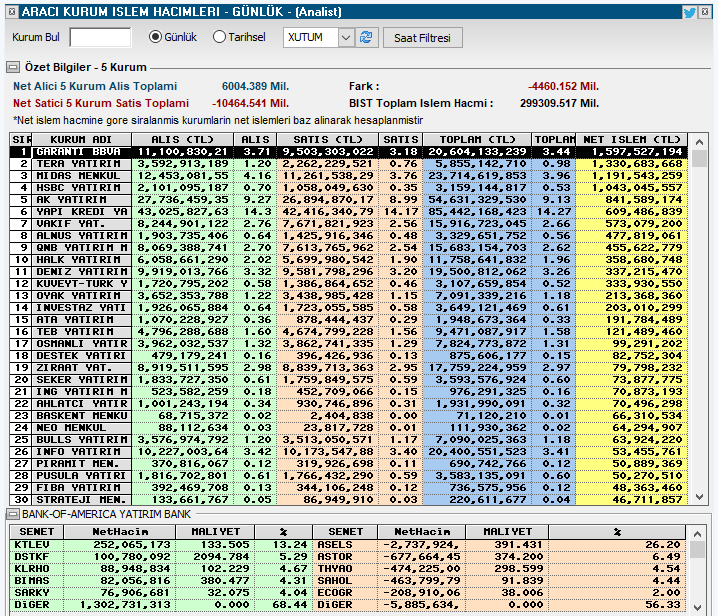This screenshot has height=616, width=718.
Task: Click the Saat Filtresi button
Action: [422, 38]
